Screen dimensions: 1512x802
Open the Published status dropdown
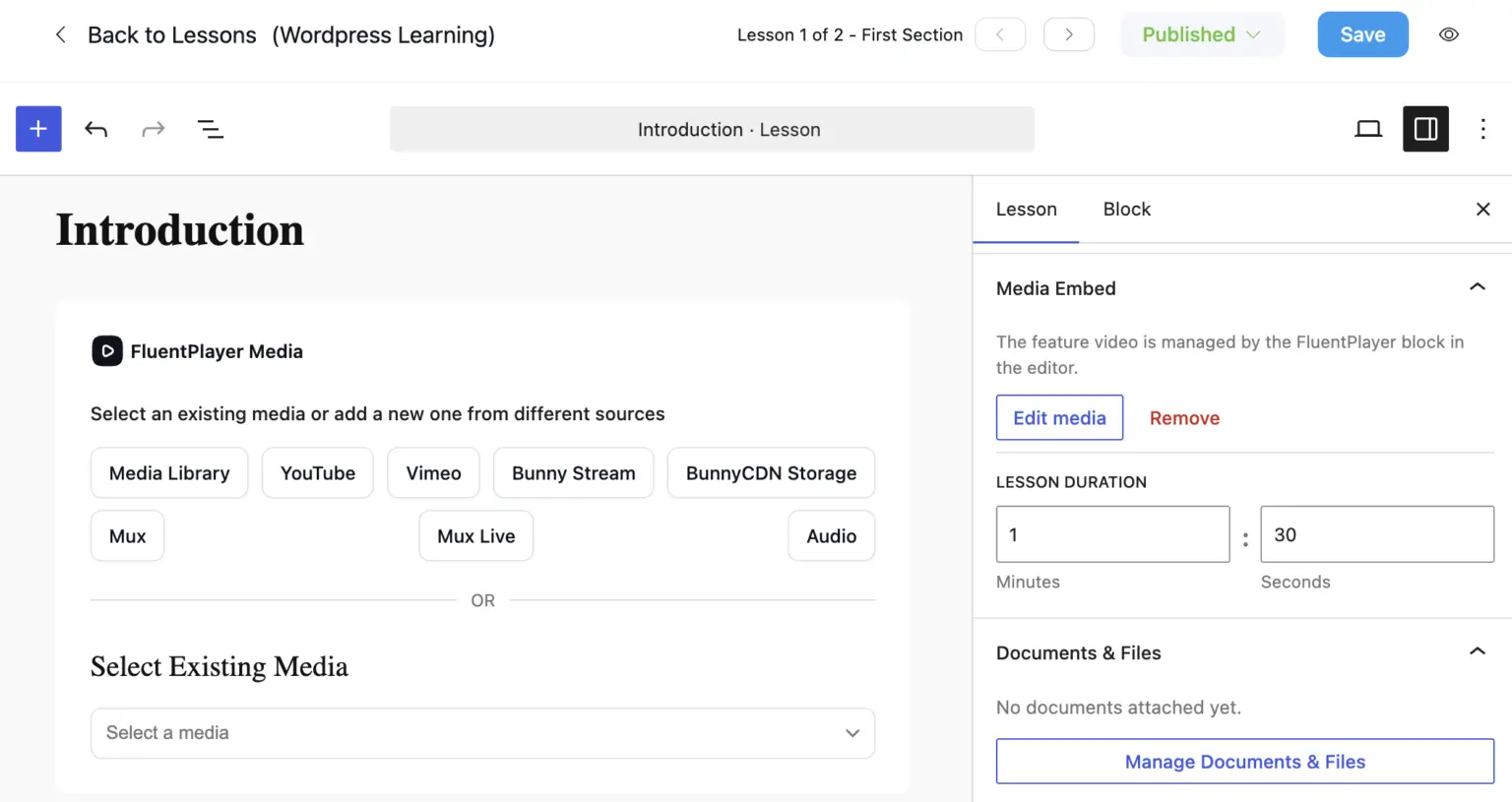tap(1202, 34)
